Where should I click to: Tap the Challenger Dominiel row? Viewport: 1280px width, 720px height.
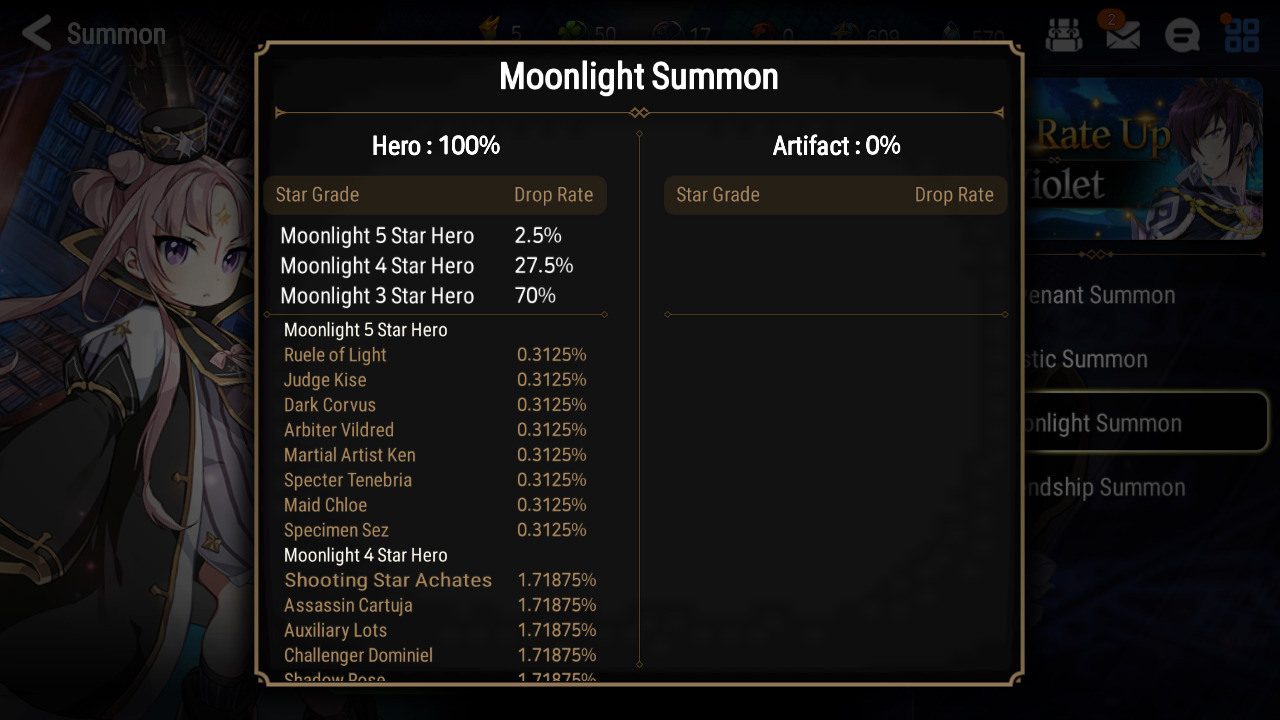[x=440, y=655]
